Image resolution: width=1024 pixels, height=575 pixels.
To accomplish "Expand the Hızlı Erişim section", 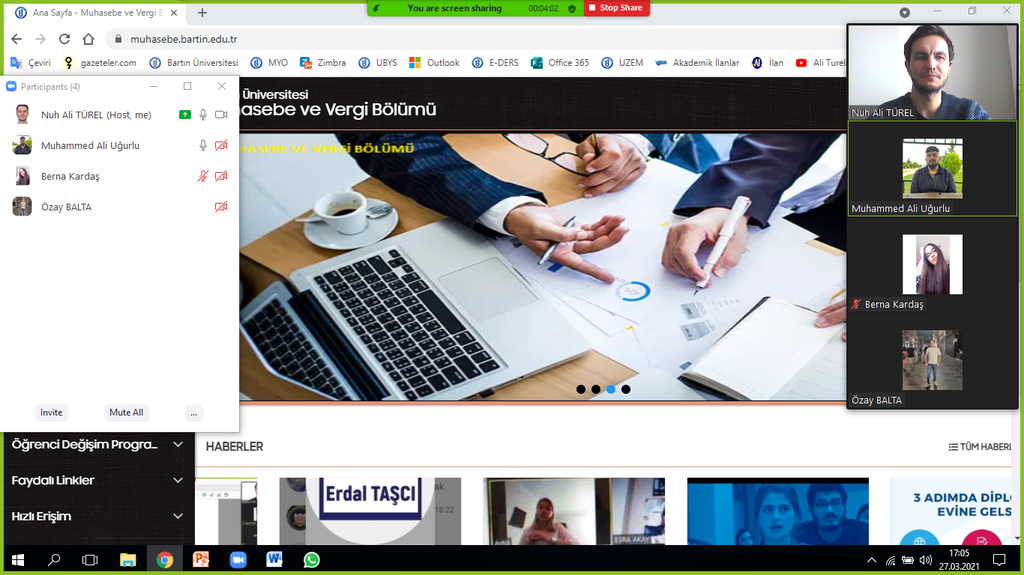I will coord(178,517).
